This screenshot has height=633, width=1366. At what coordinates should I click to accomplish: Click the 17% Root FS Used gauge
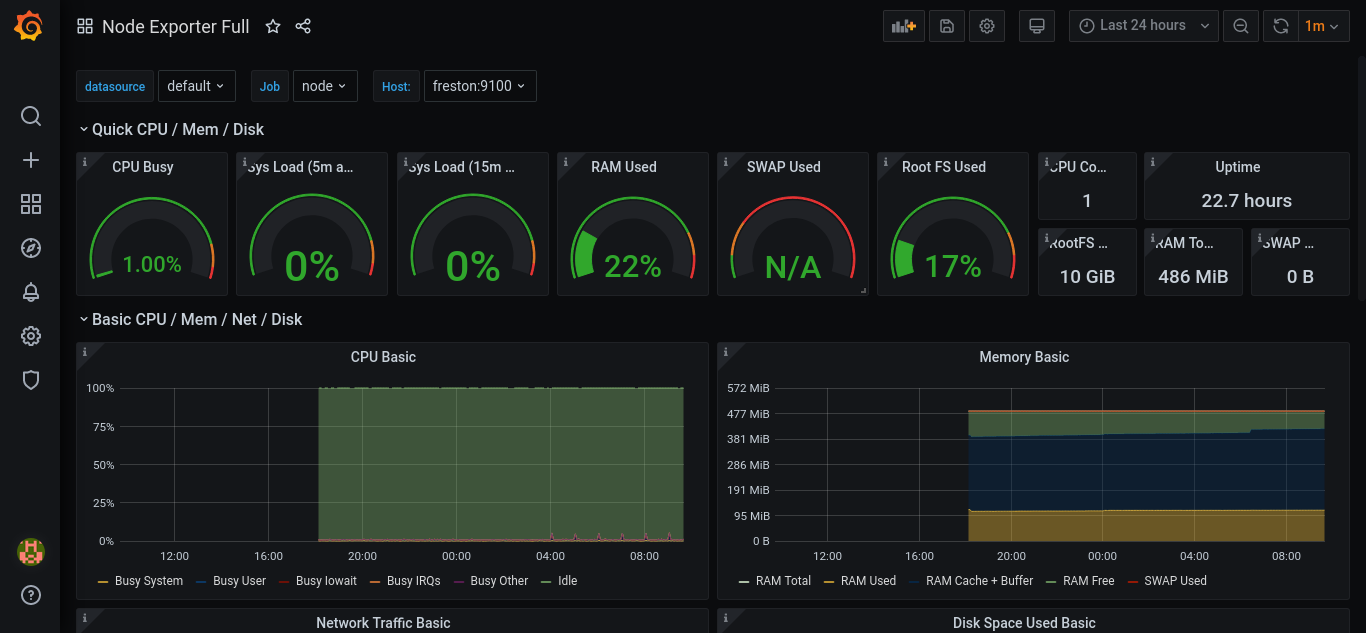(x=953, y=240)
